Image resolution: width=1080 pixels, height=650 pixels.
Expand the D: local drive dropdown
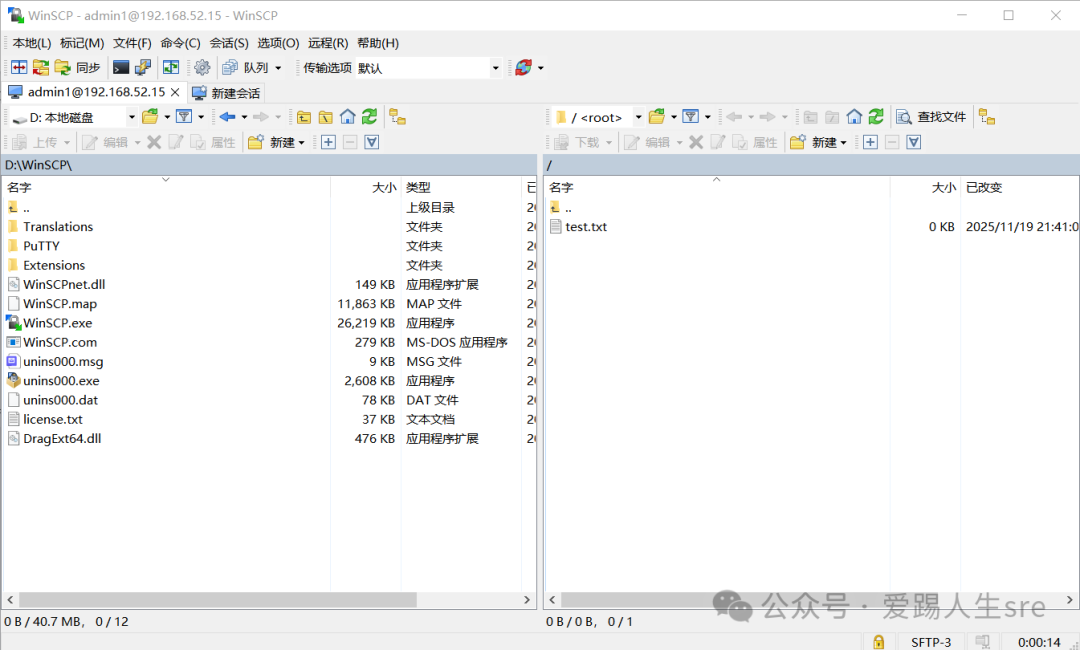[x=131, y=117]
